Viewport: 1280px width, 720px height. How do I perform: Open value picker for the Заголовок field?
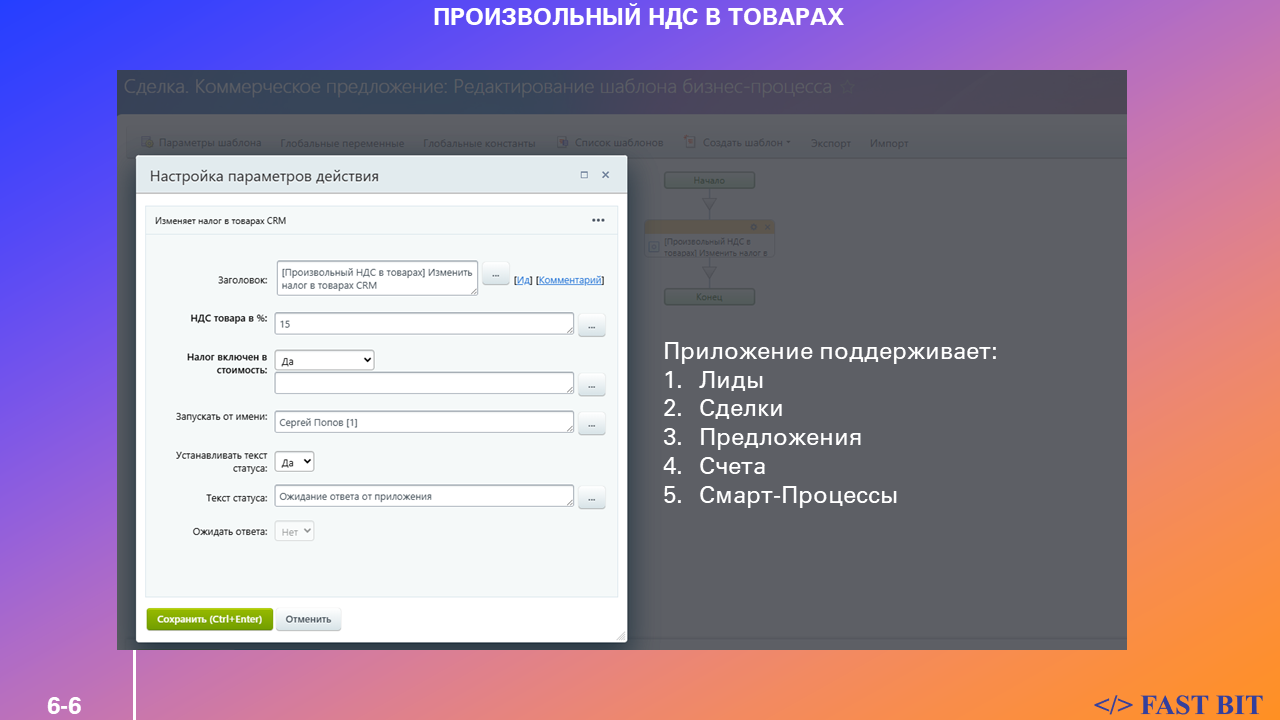click(x=496, y=273)
